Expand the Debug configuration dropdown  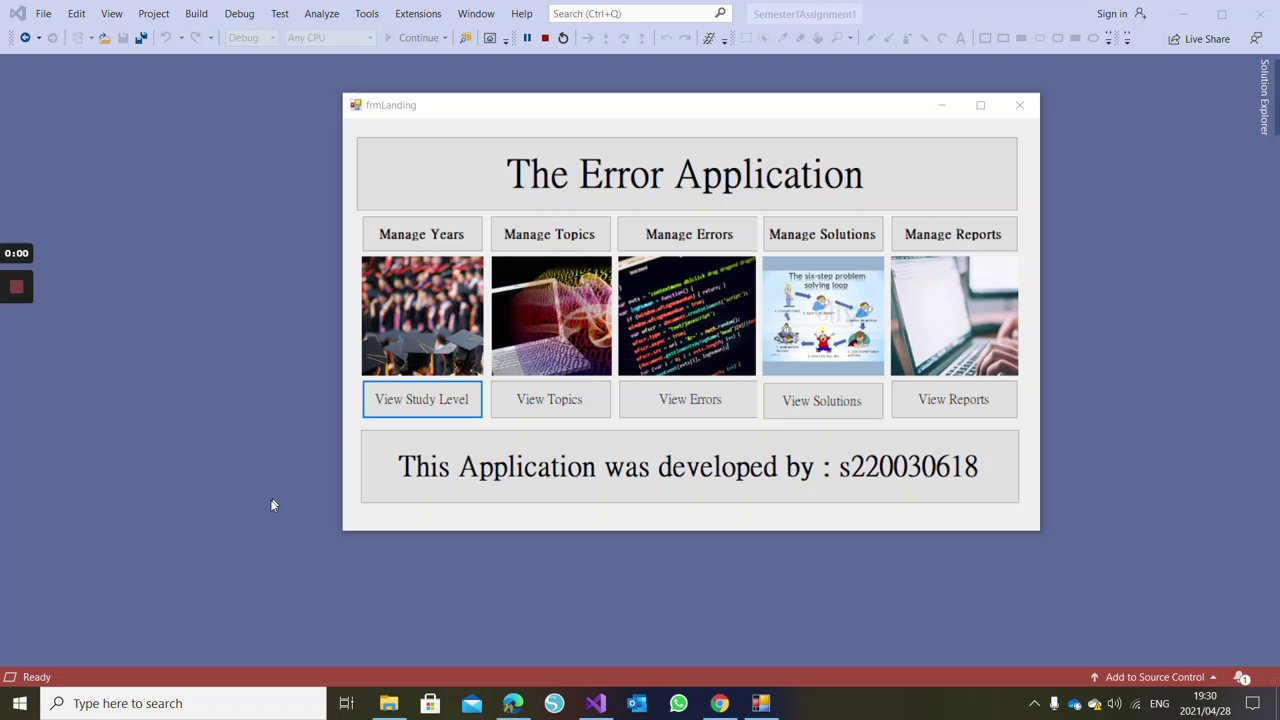[x=252, y=38]
